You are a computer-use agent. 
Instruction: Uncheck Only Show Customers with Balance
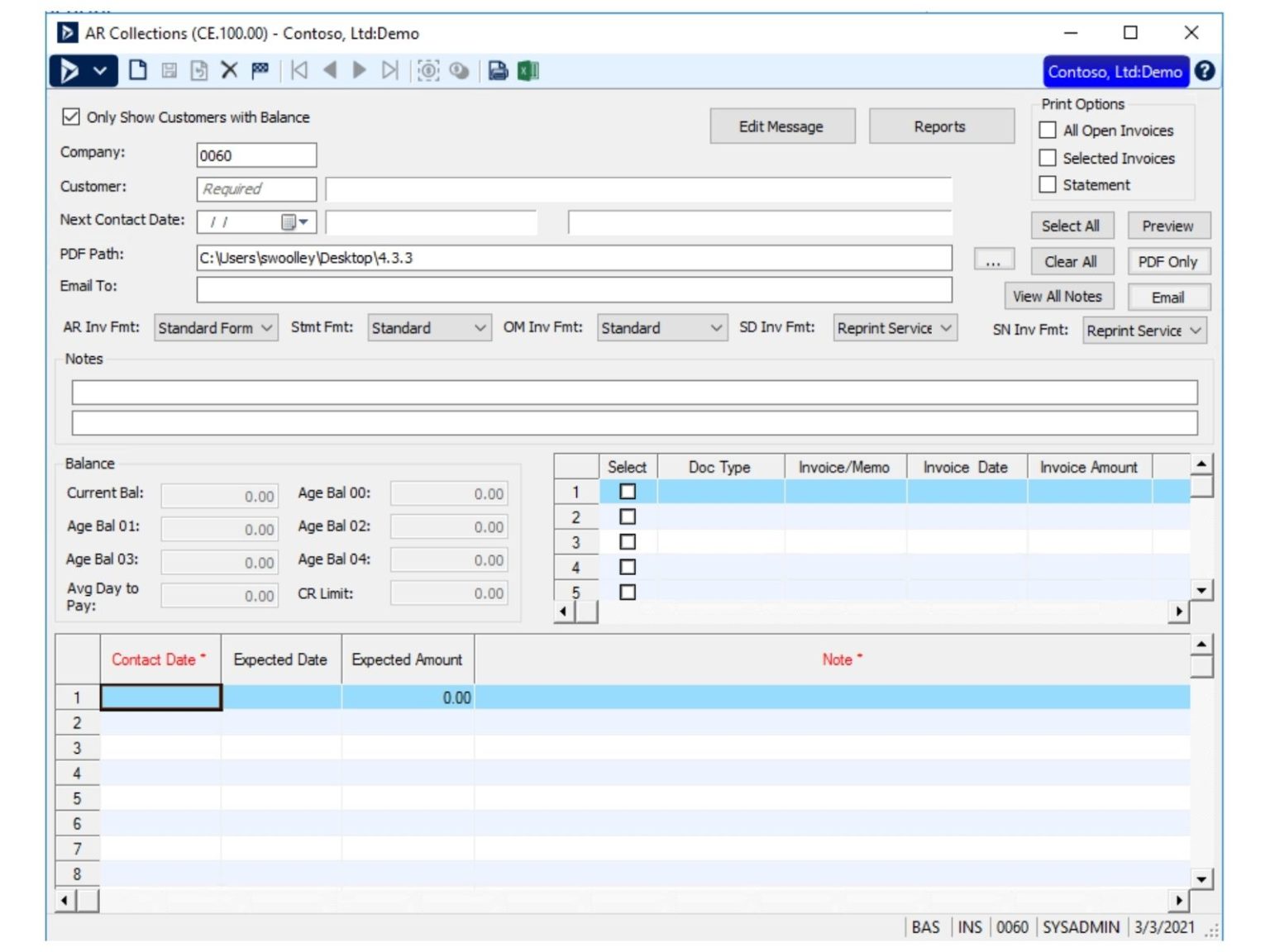71,117
